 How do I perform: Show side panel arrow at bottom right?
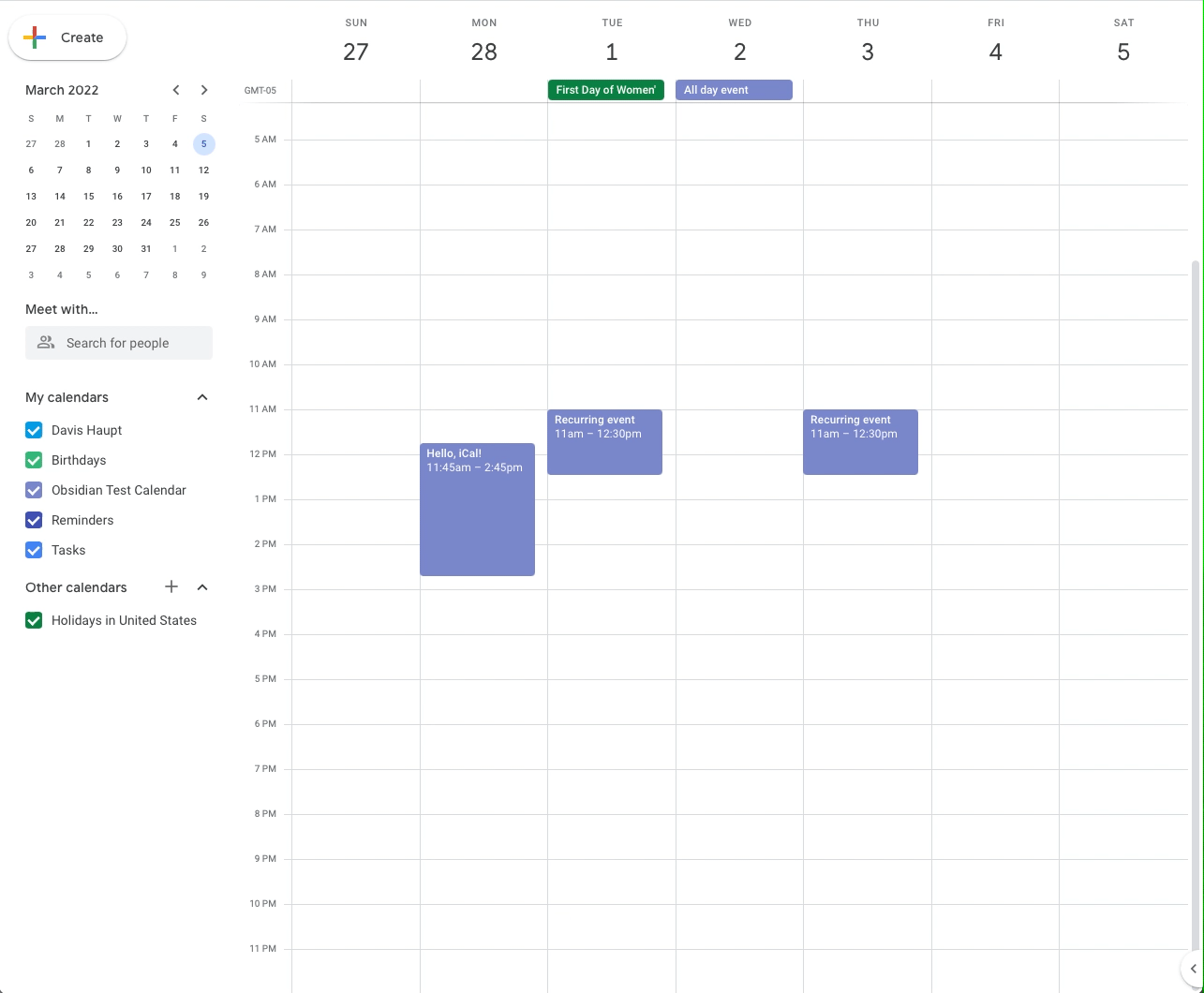click(1193, 969)
